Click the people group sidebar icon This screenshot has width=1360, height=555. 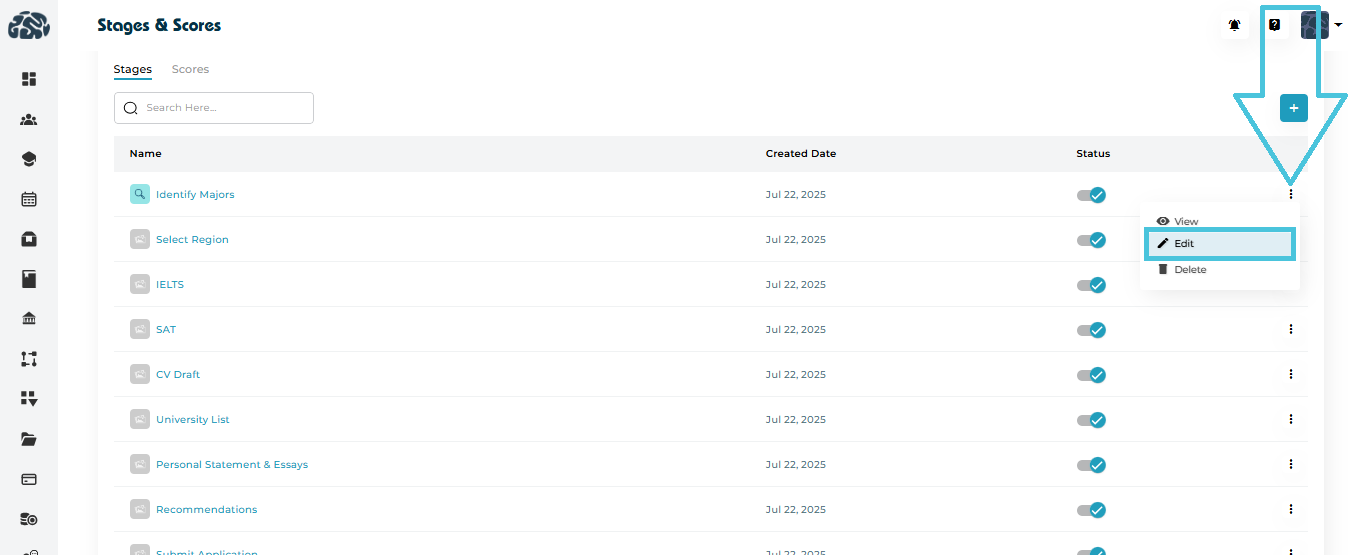pos(29,120)
